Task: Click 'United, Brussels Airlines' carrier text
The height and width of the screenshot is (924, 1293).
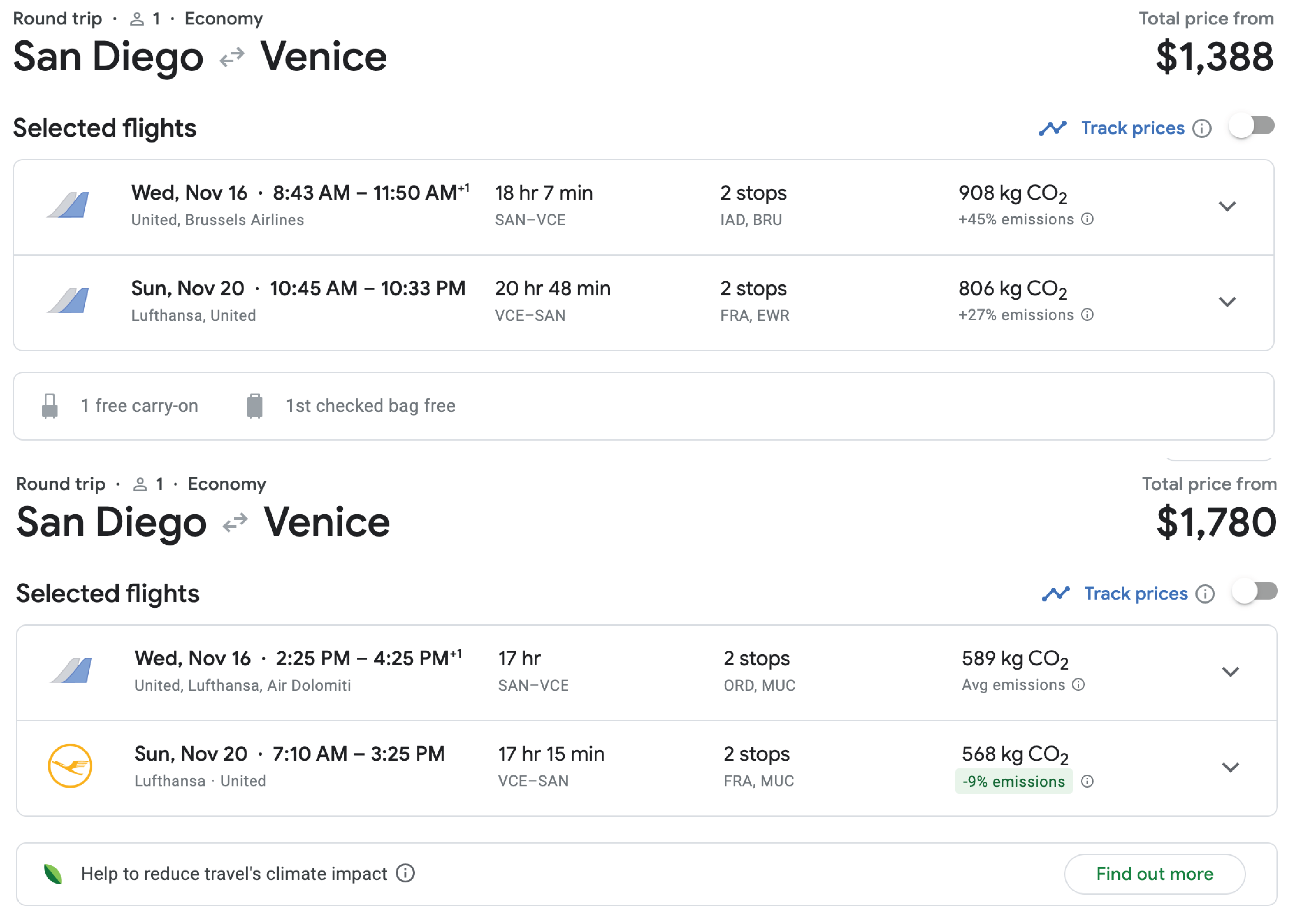Action: coord(217,220)
